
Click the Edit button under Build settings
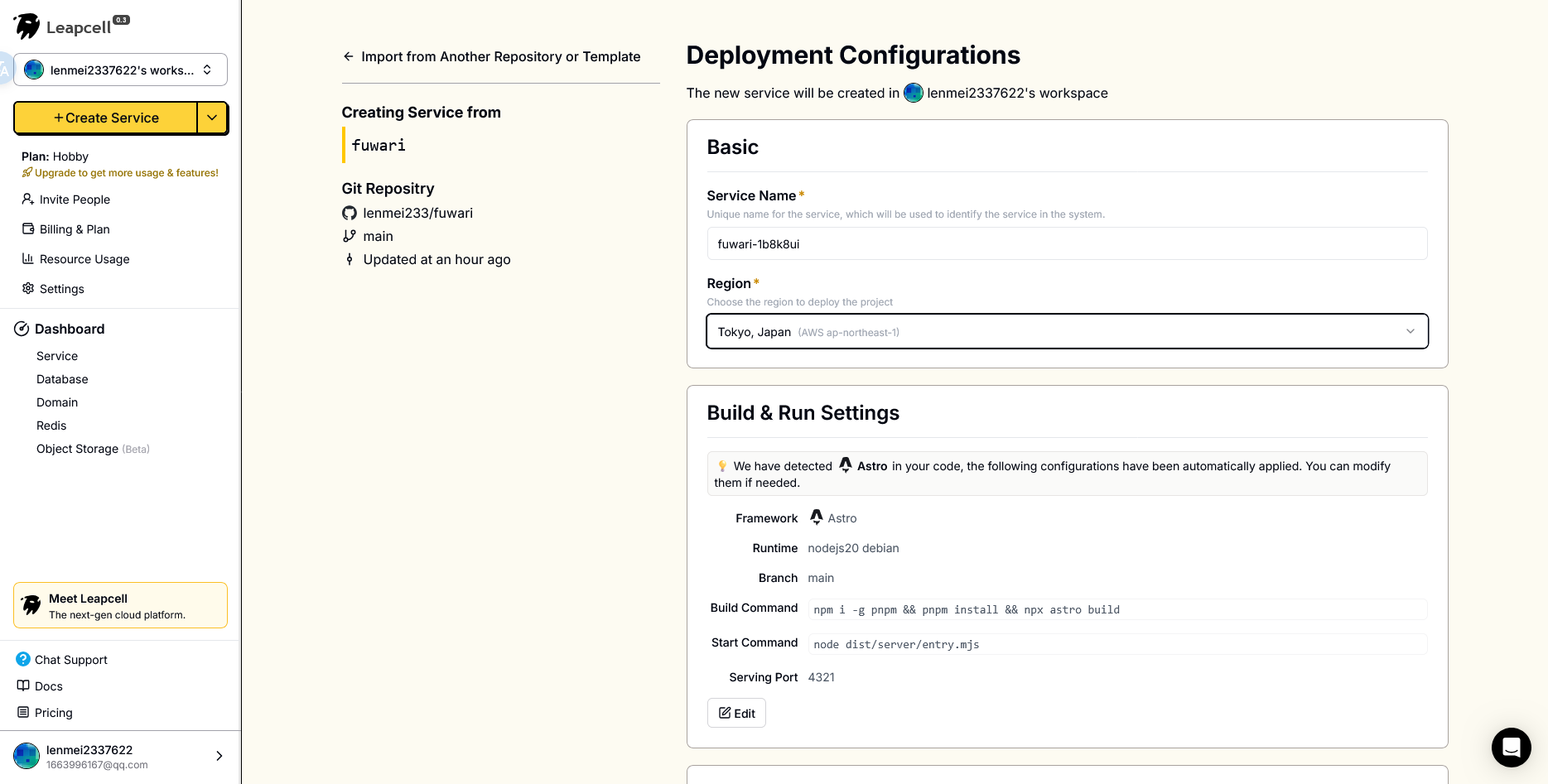[x=736, y=713]
